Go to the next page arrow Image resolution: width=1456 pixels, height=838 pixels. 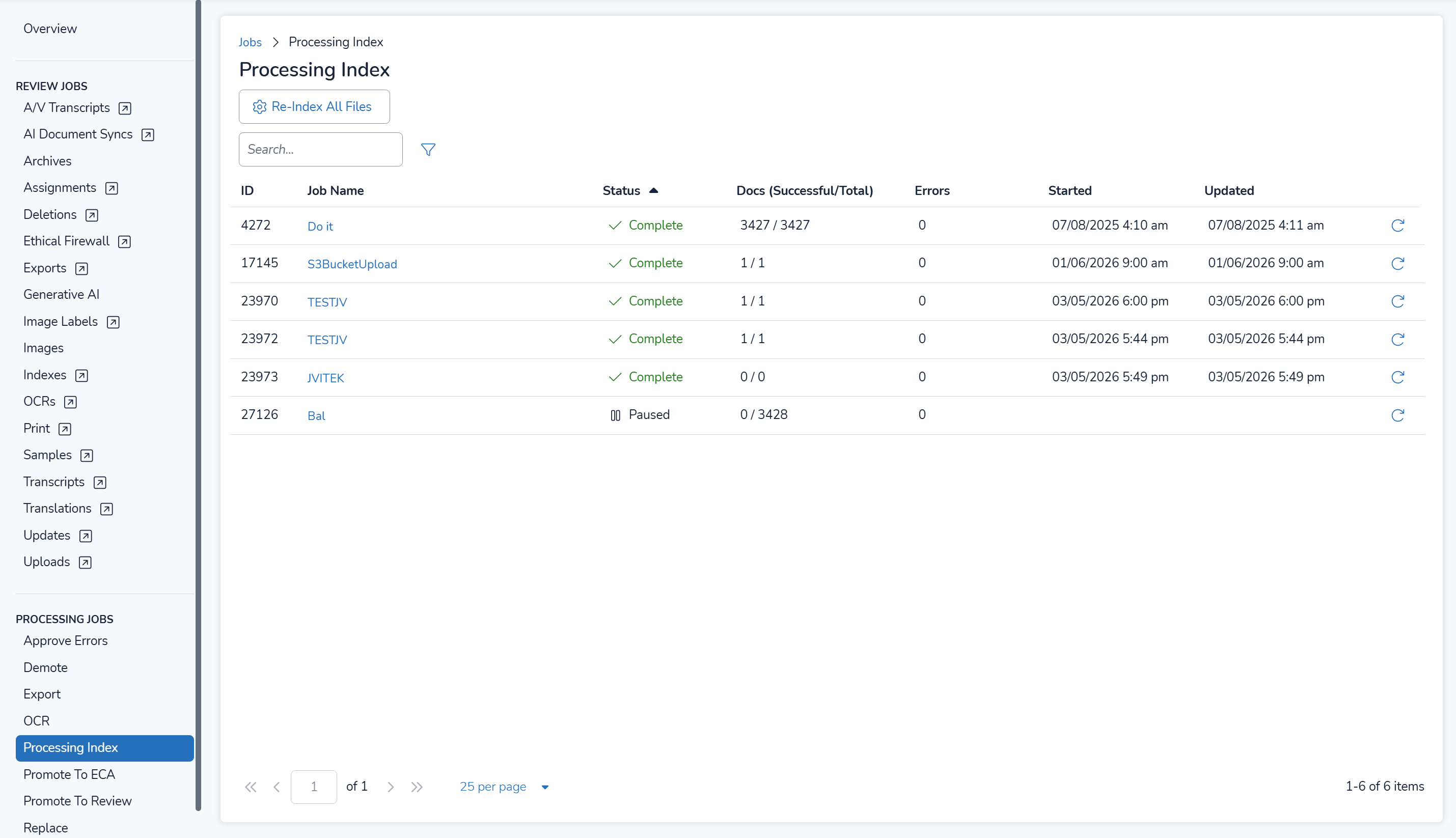coord(390,787)
